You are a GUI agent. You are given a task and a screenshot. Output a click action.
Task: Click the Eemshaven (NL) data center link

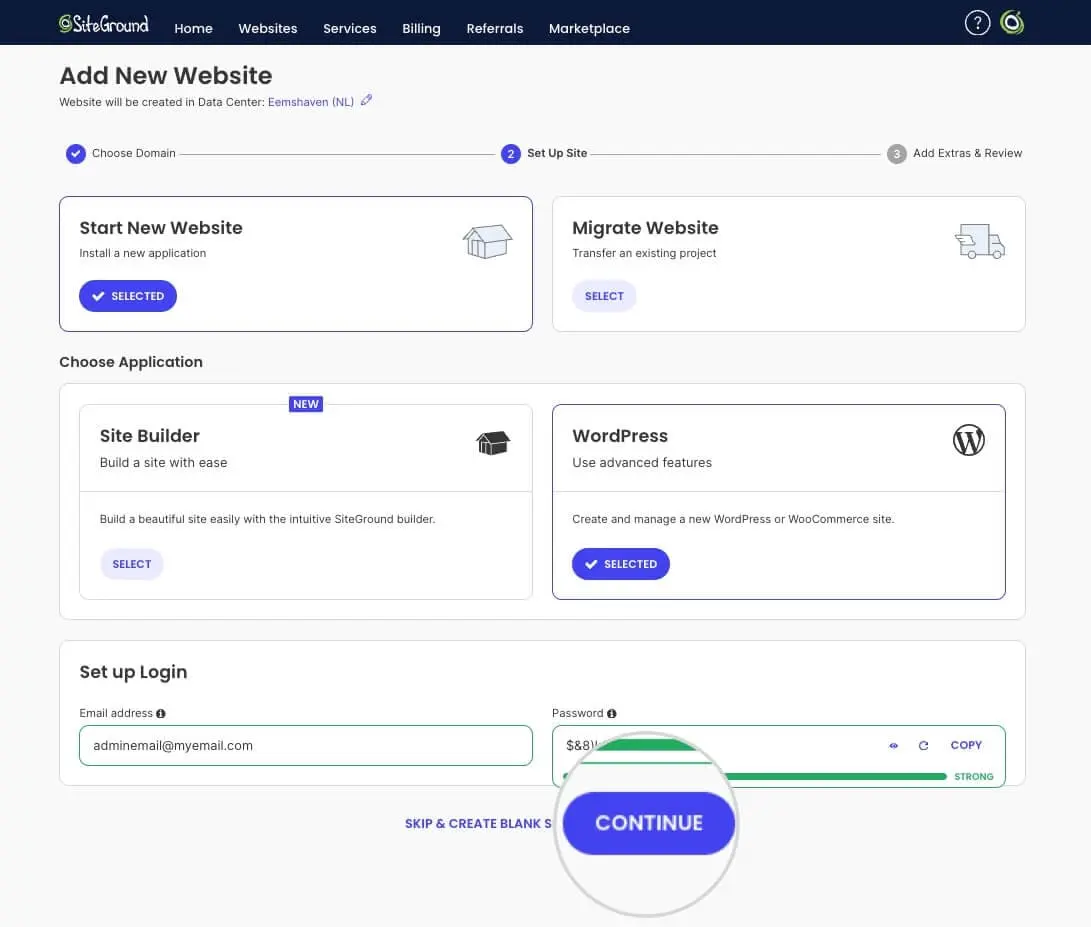tap(311, 102)
